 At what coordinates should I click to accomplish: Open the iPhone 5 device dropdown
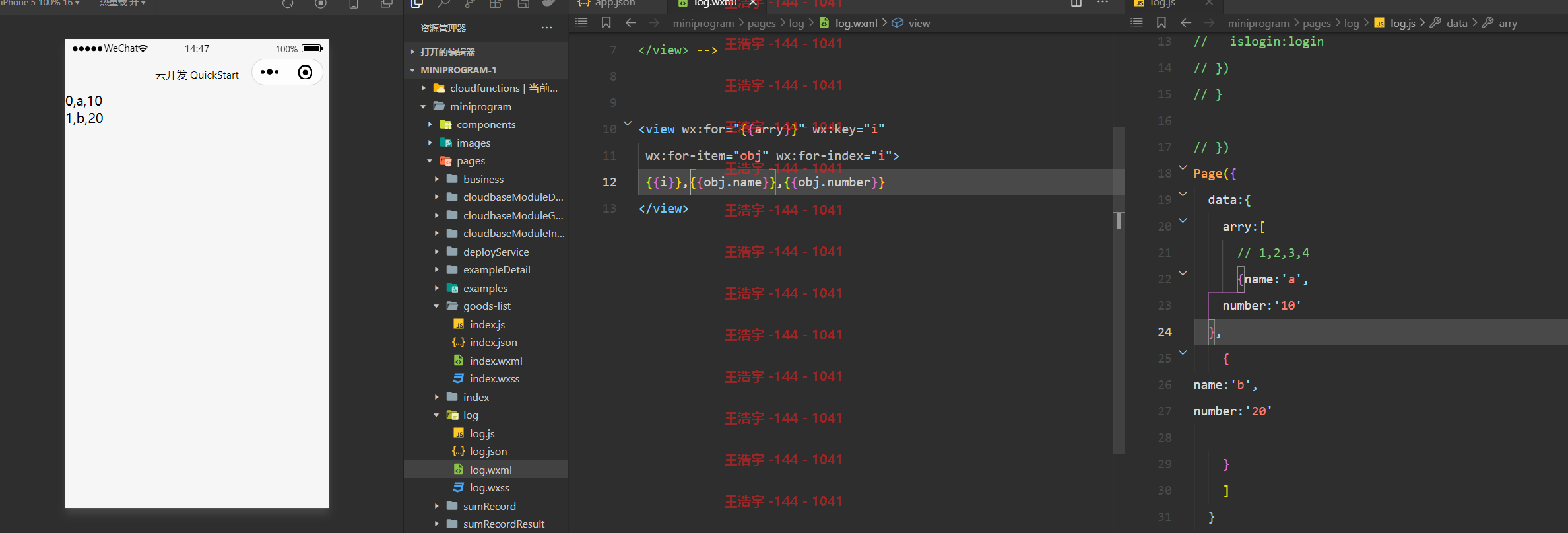[40, 3]
